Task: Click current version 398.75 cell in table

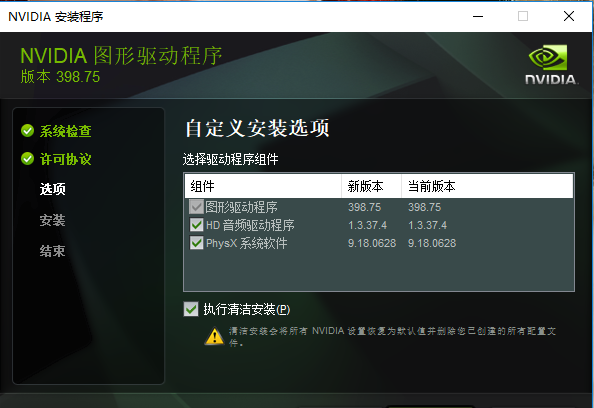Action: [424, 207]
